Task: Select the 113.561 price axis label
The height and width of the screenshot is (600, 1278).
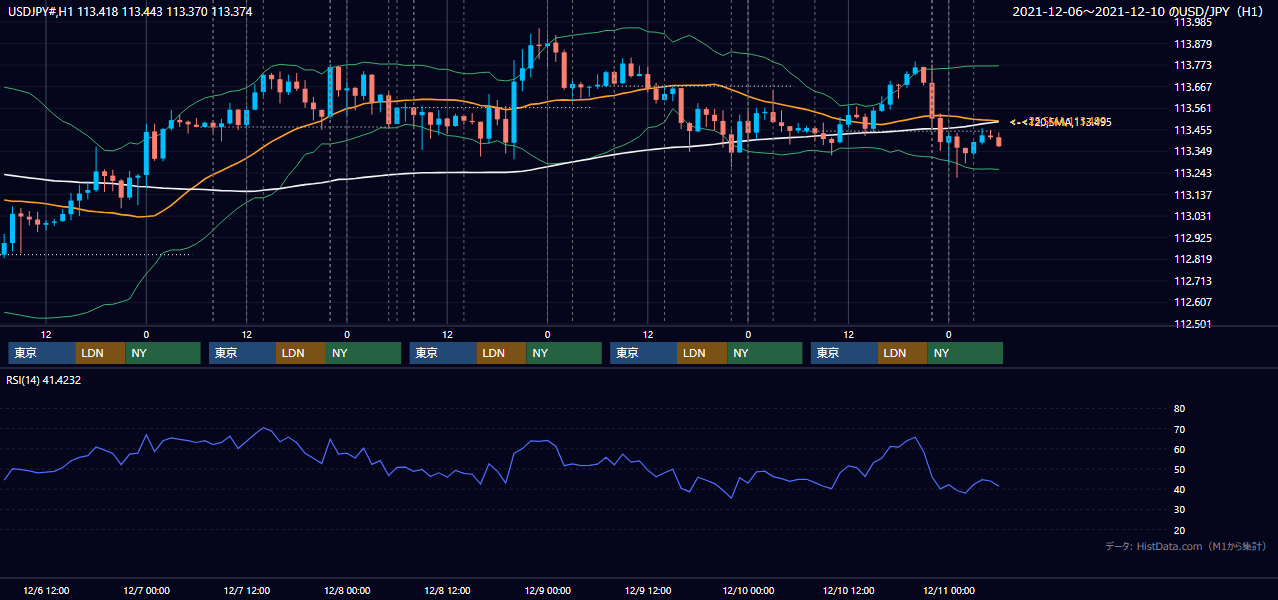Action: click(x=1193, y=108)
